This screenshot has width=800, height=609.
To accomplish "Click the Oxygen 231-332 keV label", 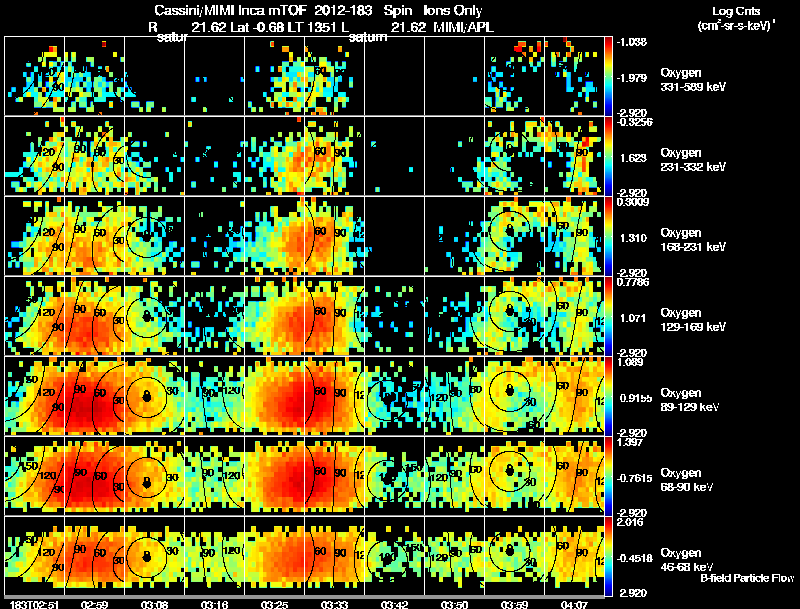I will pyautogui.click(x=693, y=160).
